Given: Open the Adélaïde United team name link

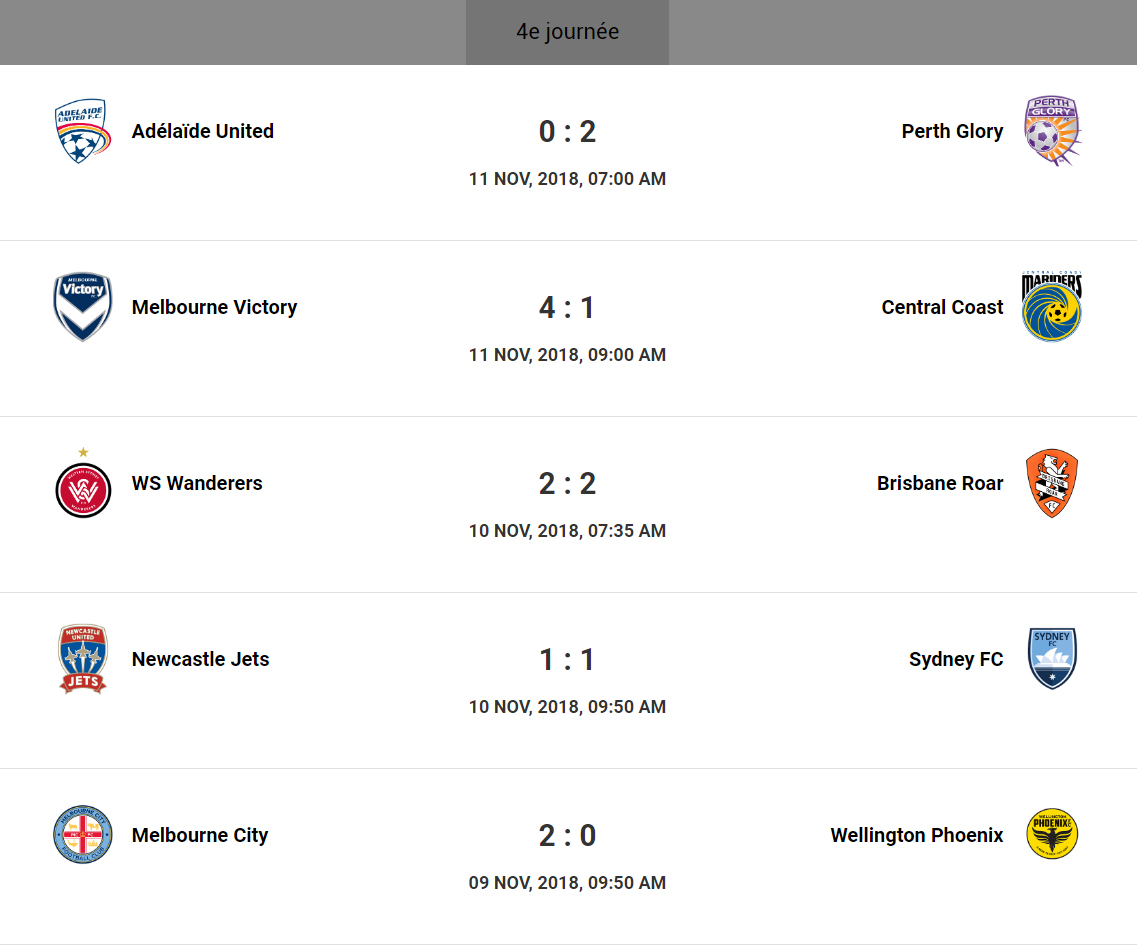Looking at the screenshot, I should coord(203,131).
